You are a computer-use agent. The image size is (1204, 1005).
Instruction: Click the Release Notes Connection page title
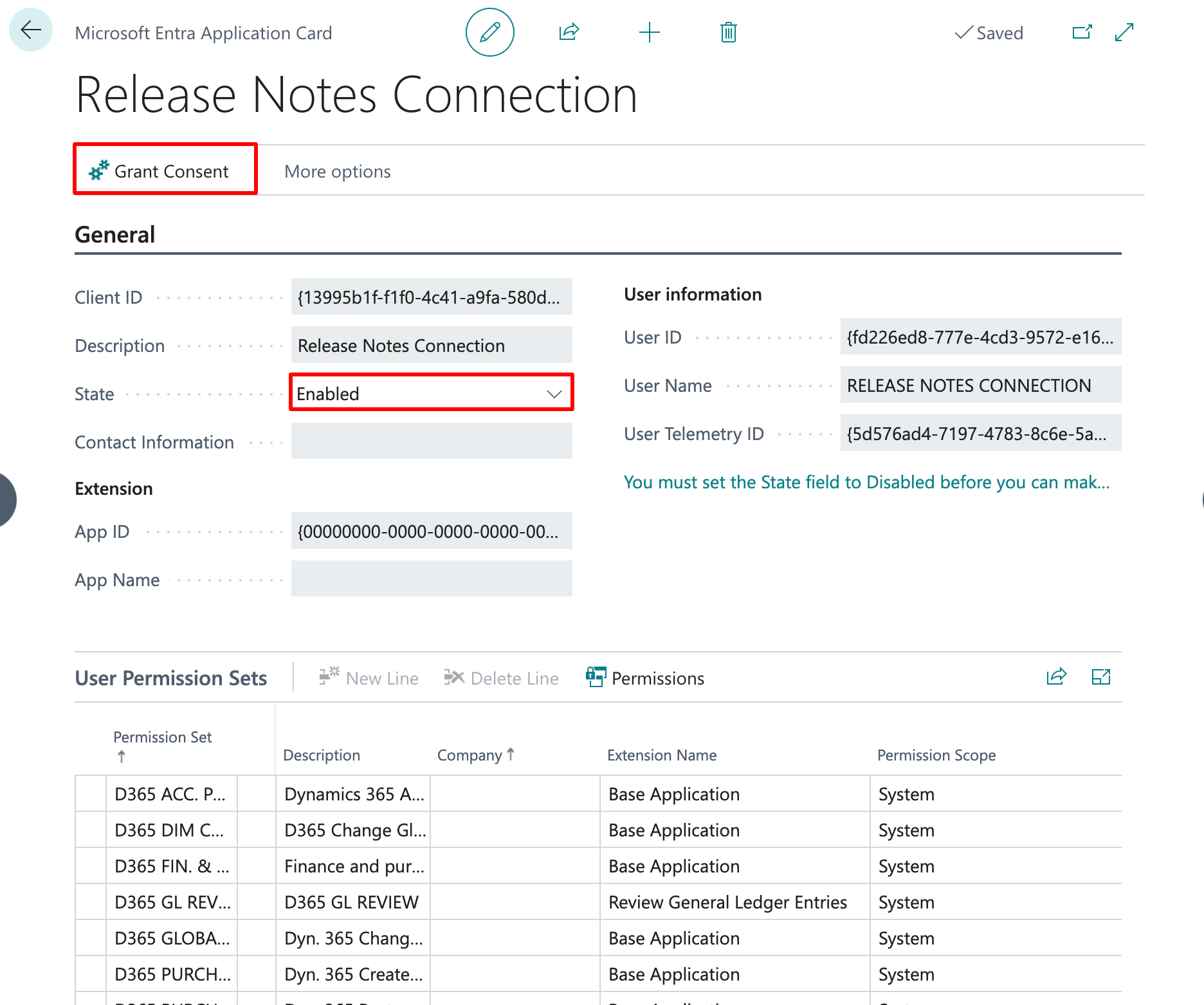pyautogui.click(x=356, y=95)
